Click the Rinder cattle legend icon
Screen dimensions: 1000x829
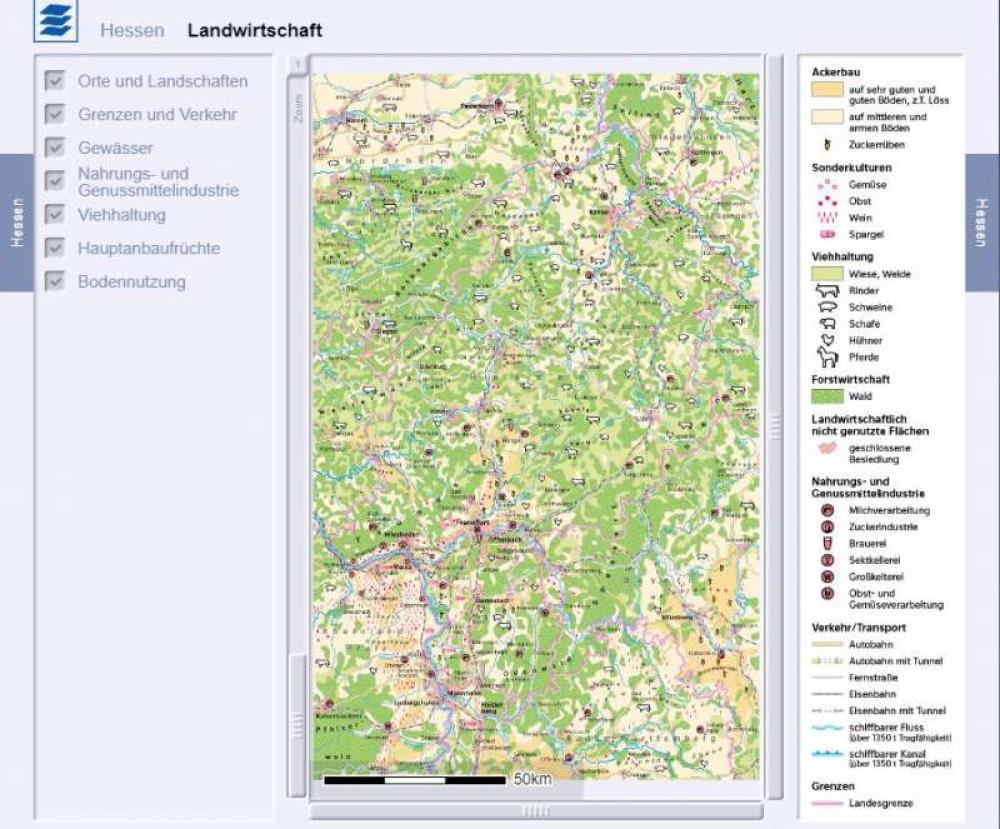[827, 290]
